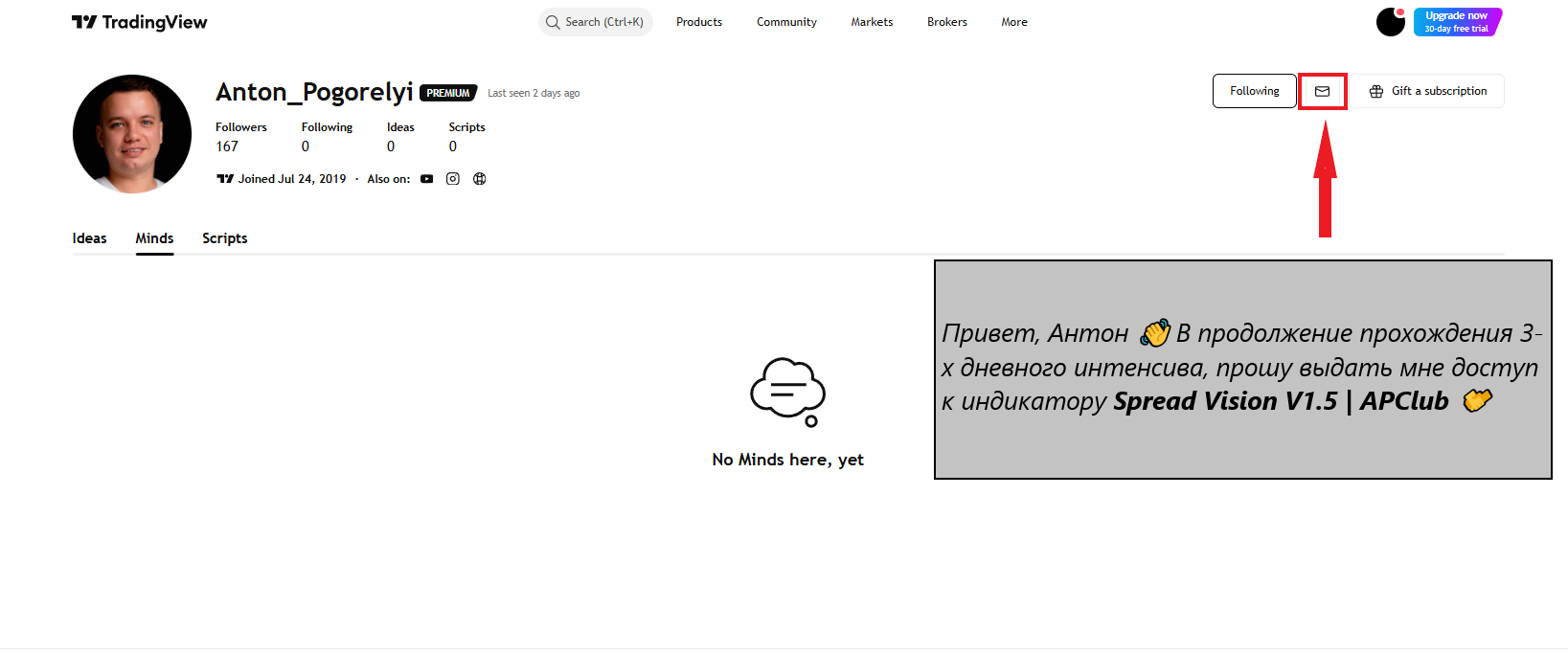The height and width of the screenshot is (653, 1568).
Task: Click Anton's profile photo
Action: (132, 134)
